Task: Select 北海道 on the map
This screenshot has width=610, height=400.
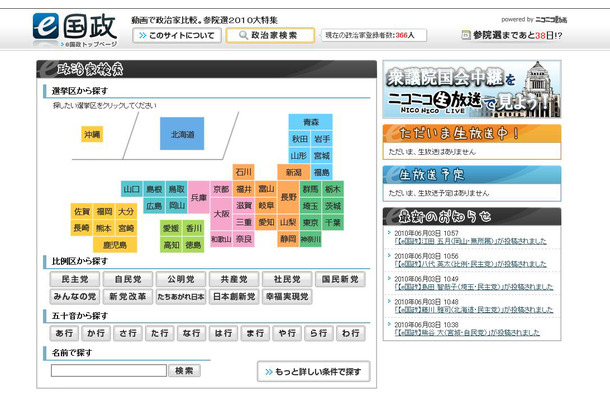Action: 182,134
